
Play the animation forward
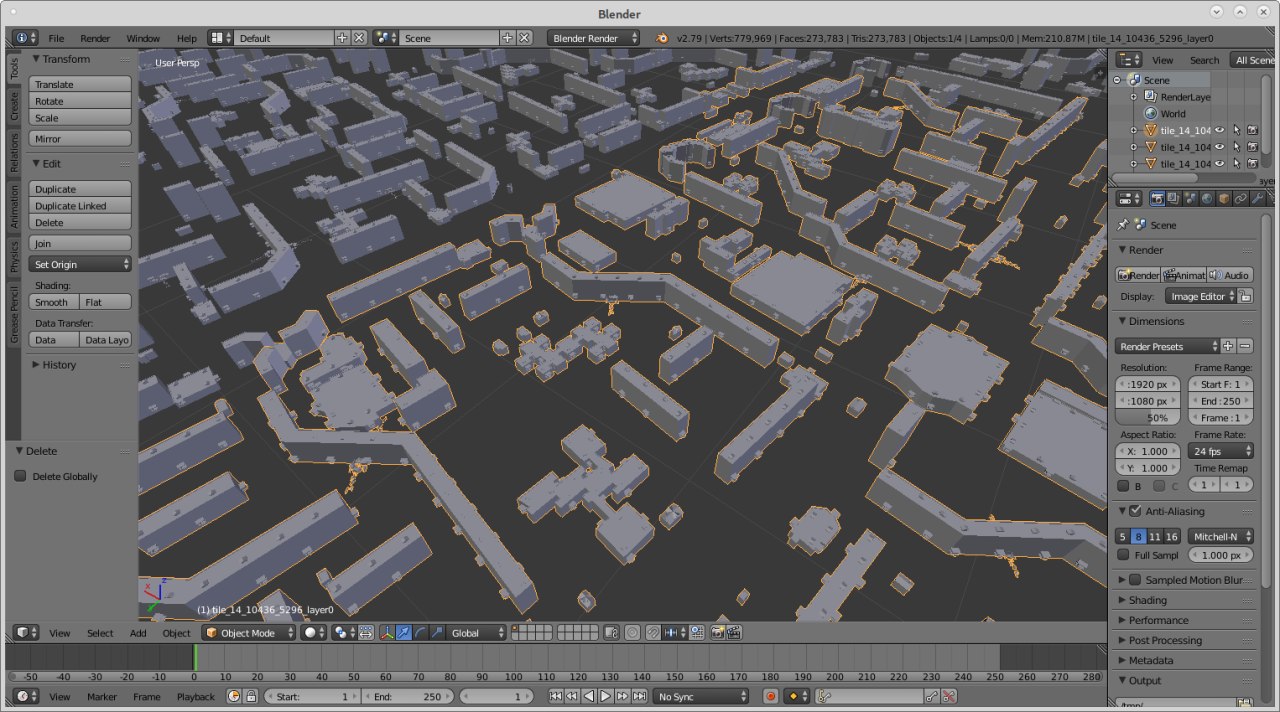(x=605, y=696)
